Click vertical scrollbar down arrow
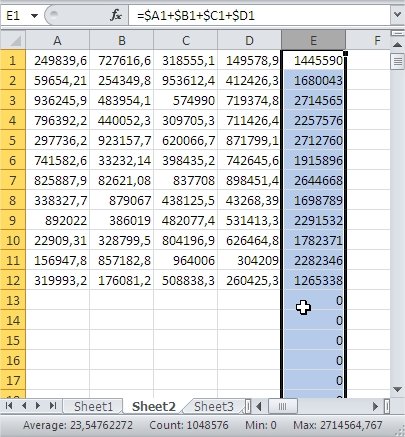The width and height of the screenshot is (405, 437). coord(397,389)
